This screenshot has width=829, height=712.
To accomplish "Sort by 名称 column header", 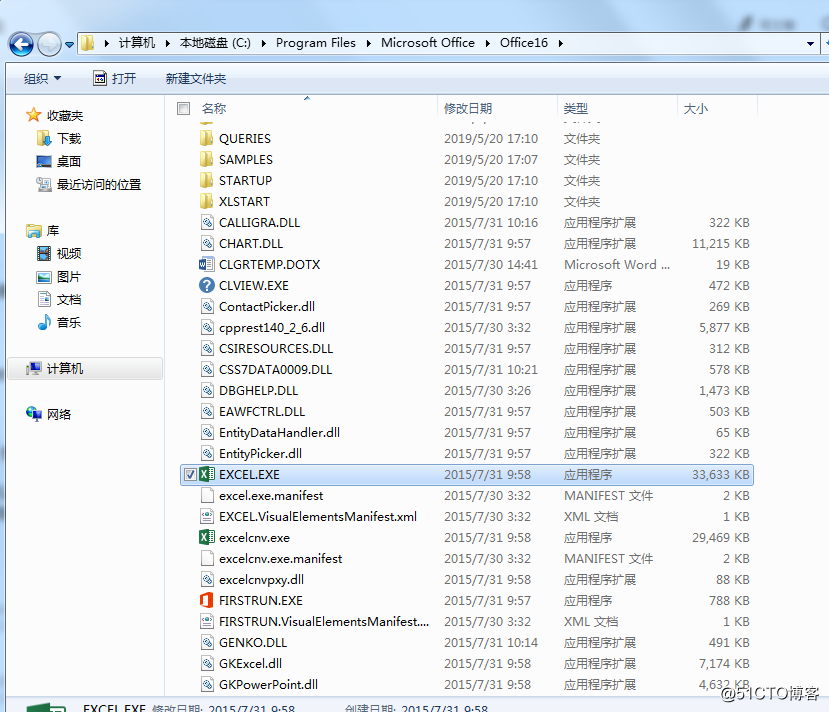I will coord(214,108).
